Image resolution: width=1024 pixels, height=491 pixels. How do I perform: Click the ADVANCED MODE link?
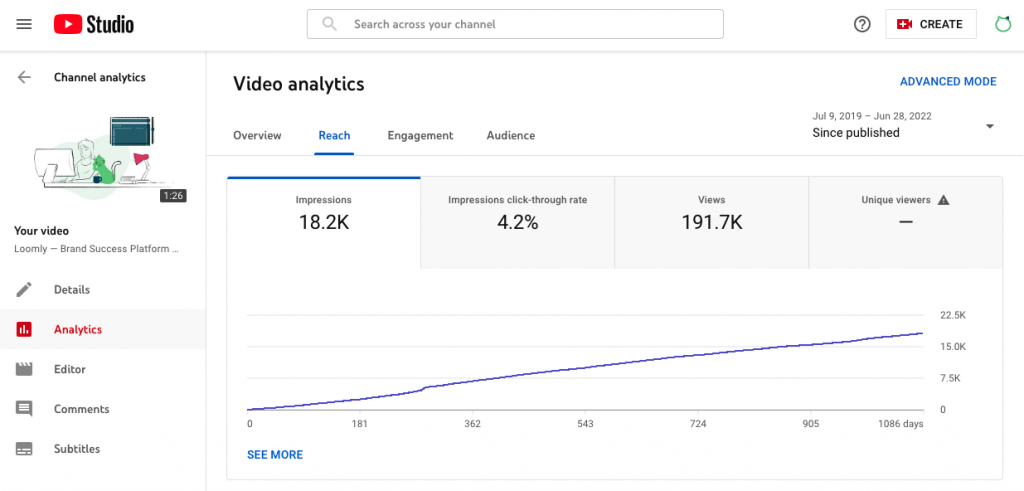(x=948, y=82)
